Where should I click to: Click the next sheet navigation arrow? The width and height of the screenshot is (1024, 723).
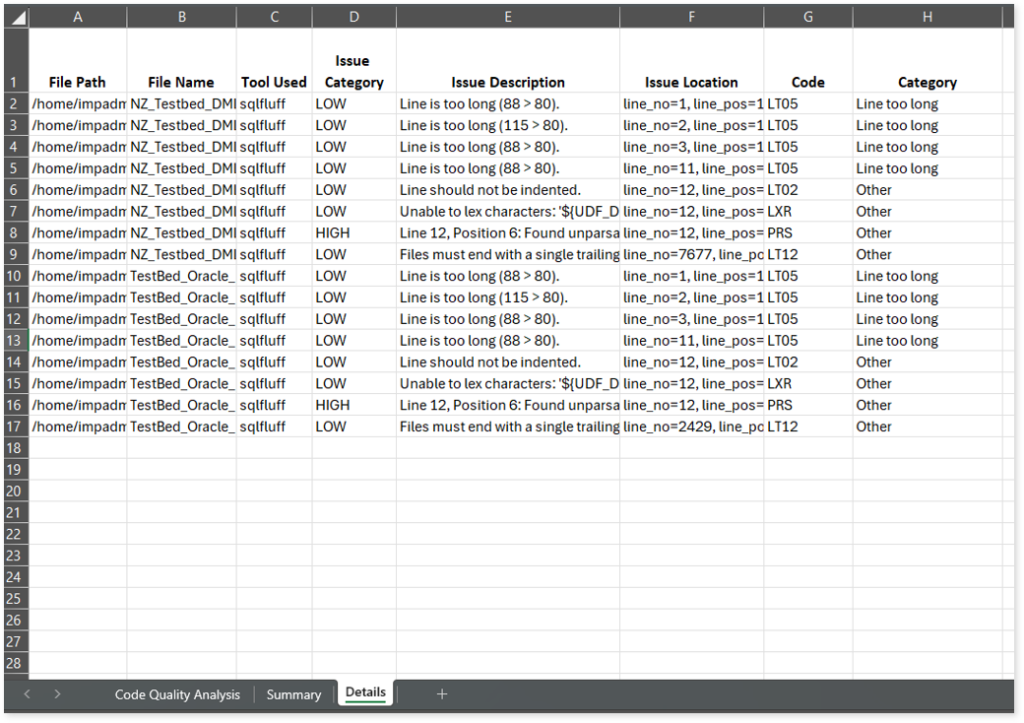coord(58,694)
